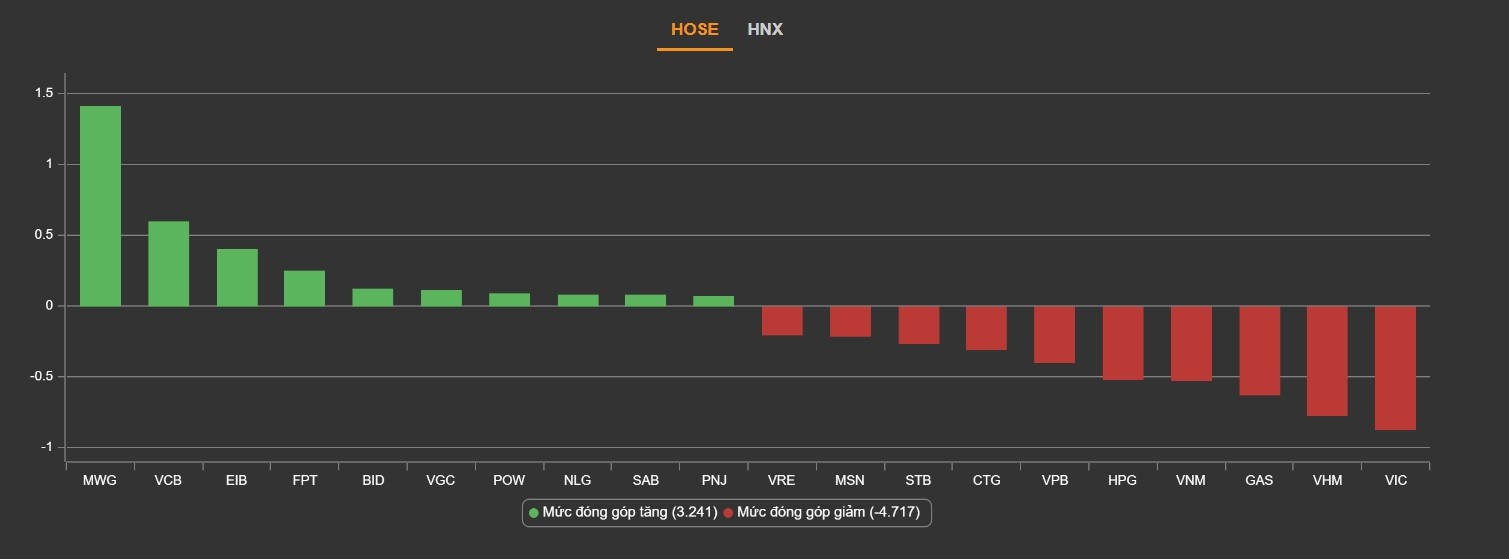Click the VNM negative bar
Viewport: 1509px width, 559px height.
click(1191, 343)
